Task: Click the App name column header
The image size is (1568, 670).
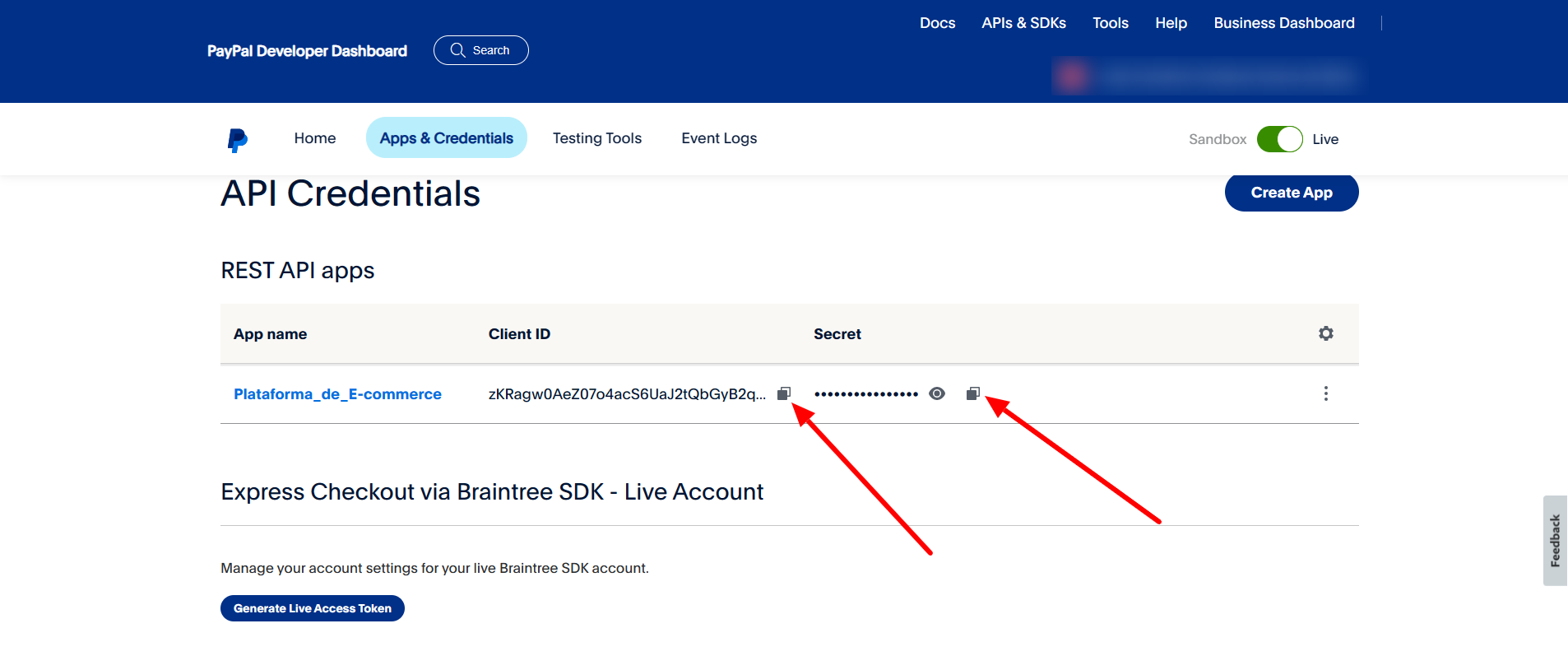Action: (x=270, y=334)
